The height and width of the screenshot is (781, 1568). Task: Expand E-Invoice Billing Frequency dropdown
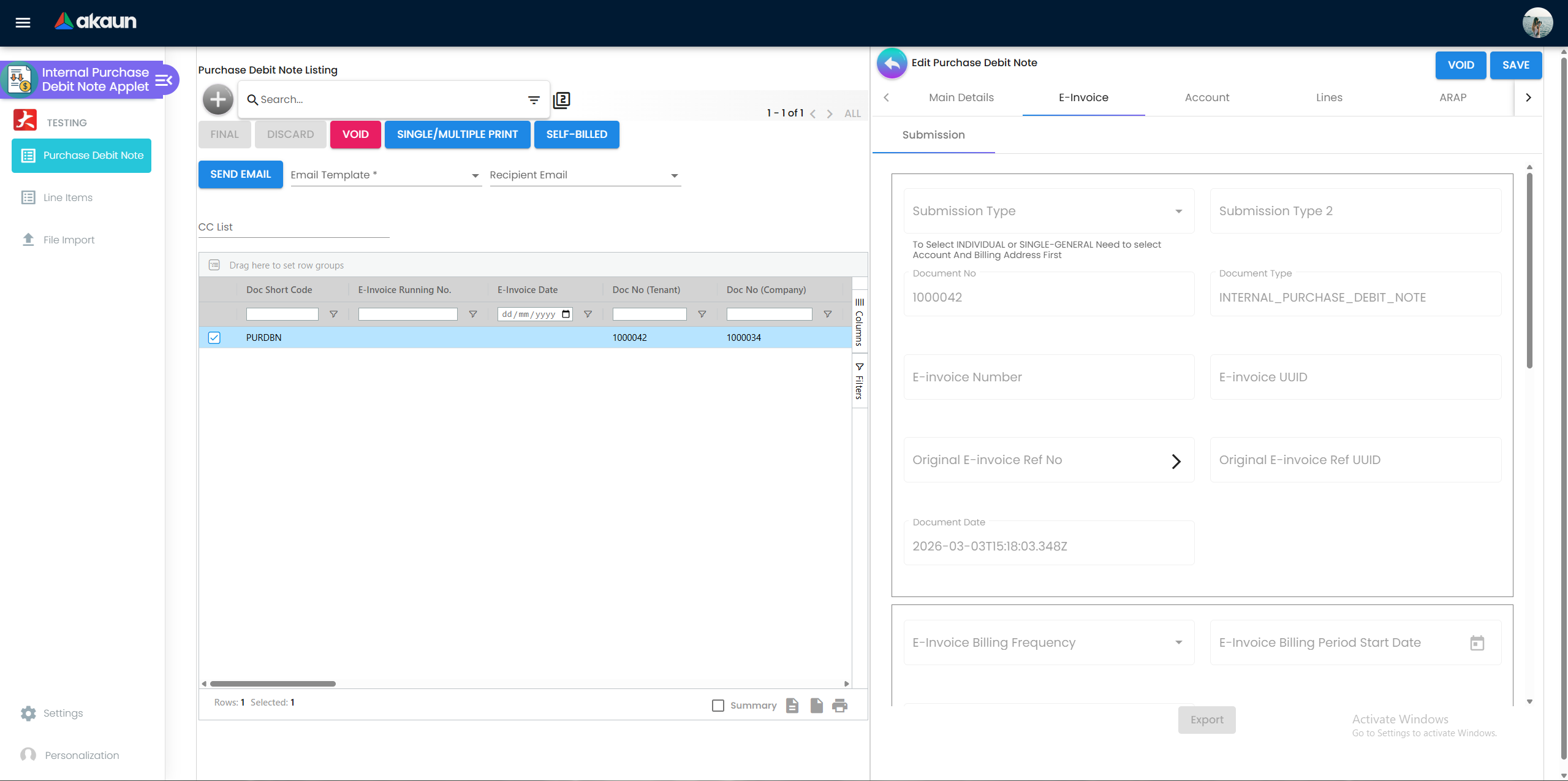click(x=1178, y=643)
